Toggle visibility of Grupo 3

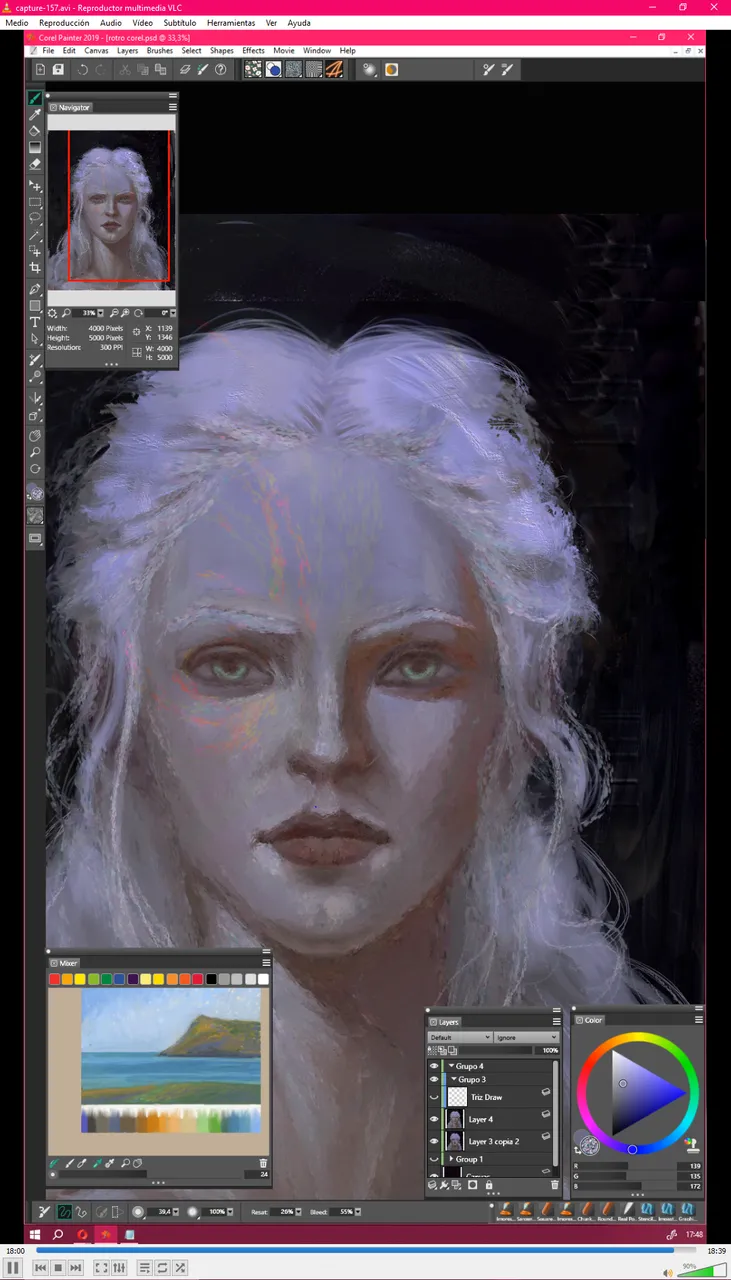[434, 1079]
